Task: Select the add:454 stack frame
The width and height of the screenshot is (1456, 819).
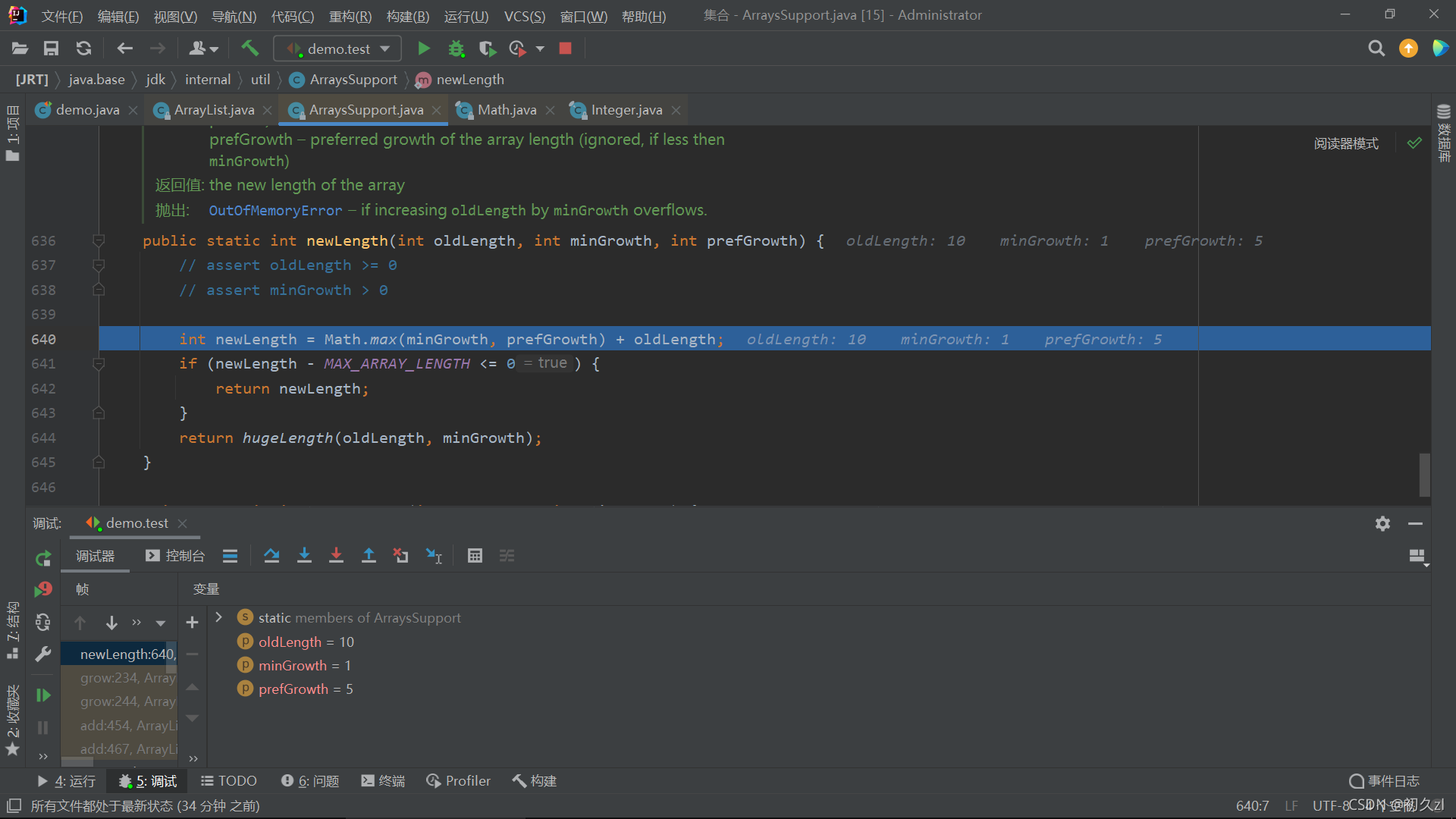Action: coord(119,726)
